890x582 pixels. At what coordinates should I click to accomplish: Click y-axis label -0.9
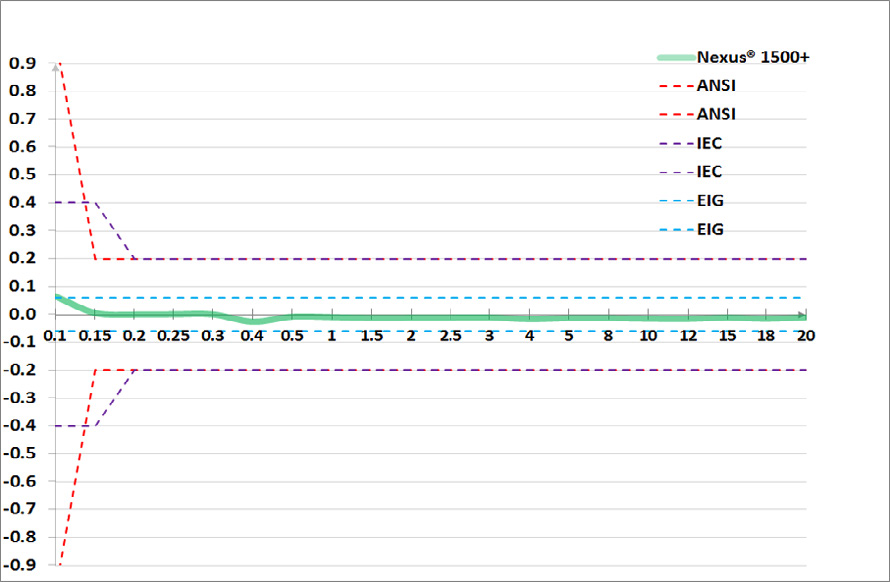click(x=20, y=564)
